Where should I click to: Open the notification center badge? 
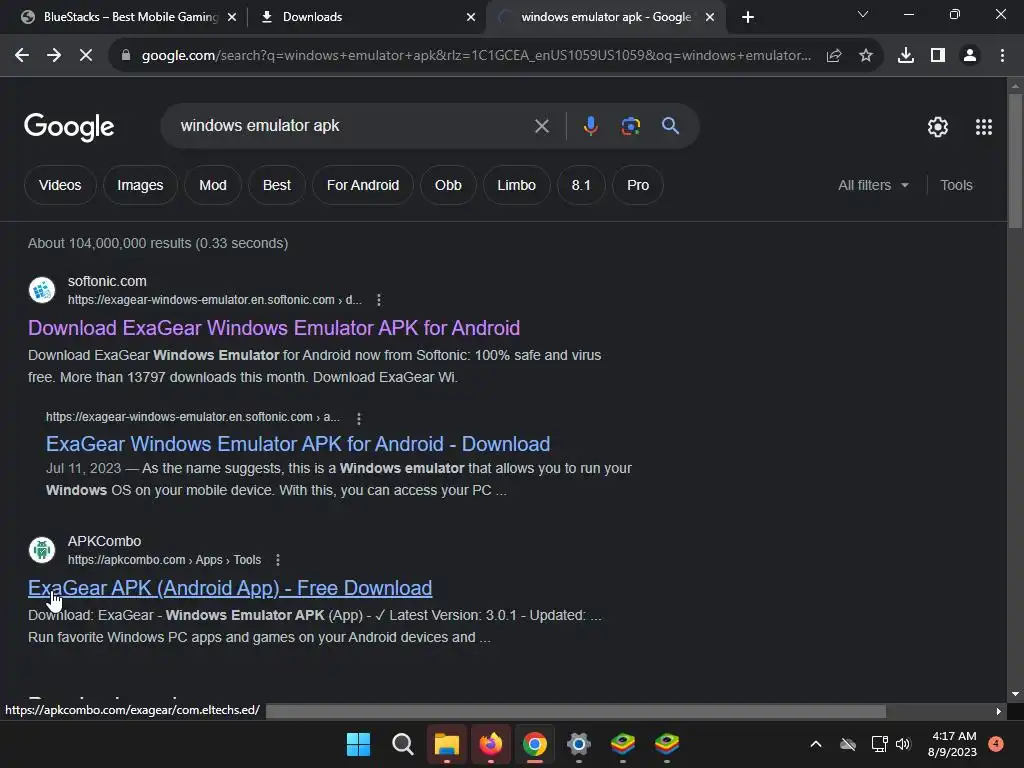(996, 743)
